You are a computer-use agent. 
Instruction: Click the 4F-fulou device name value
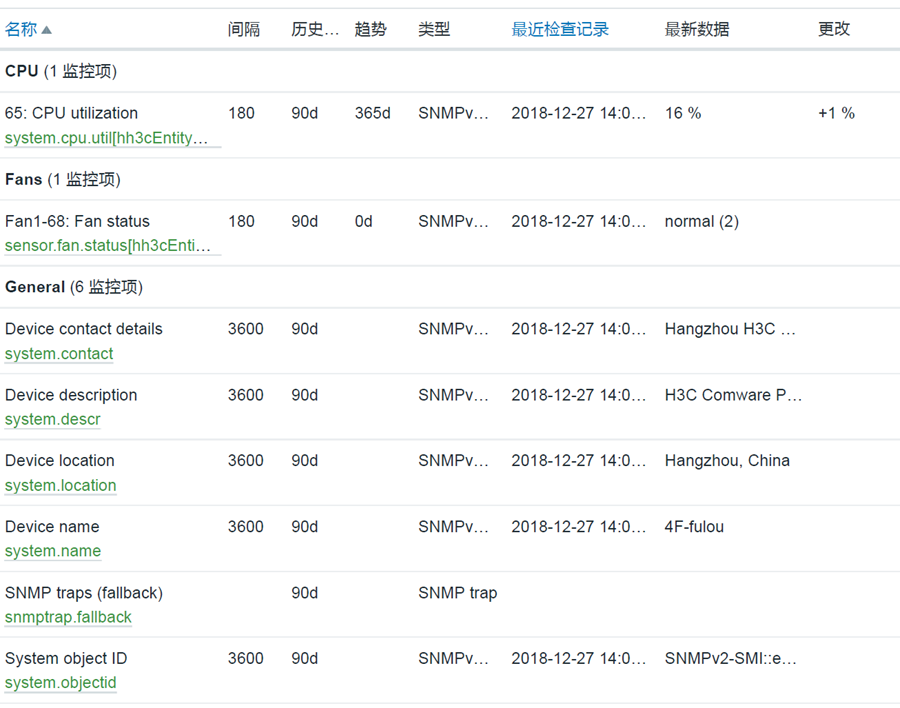pos(694,527)
